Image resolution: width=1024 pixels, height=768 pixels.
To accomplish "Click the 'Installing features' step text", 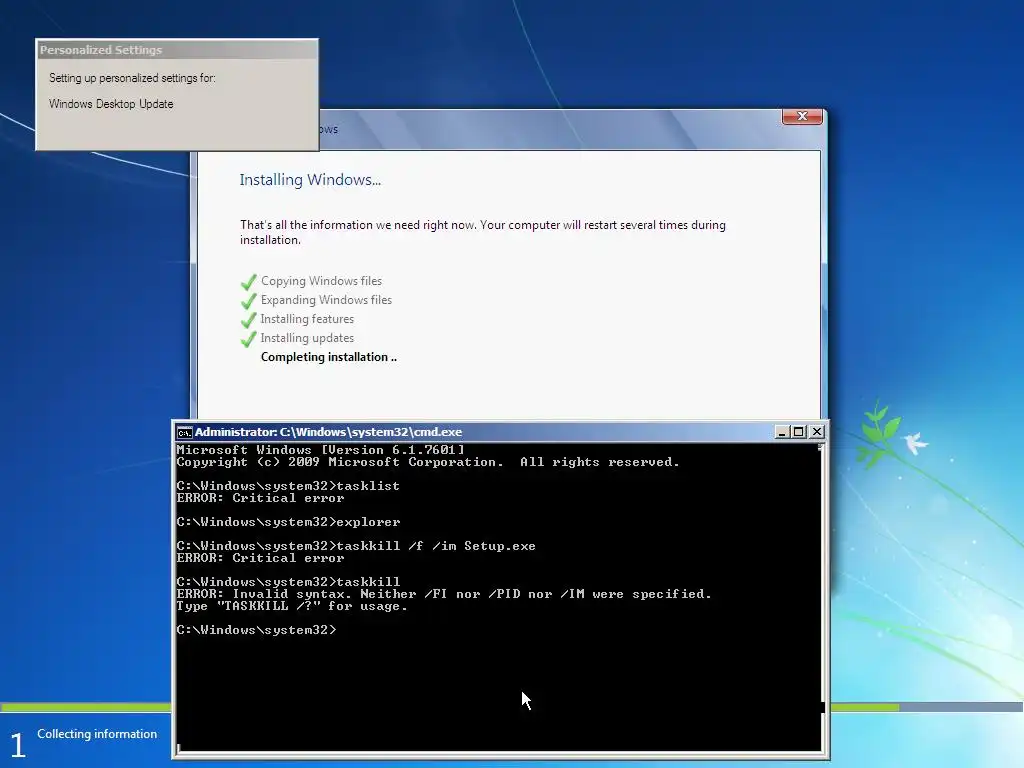I will 307,319.
